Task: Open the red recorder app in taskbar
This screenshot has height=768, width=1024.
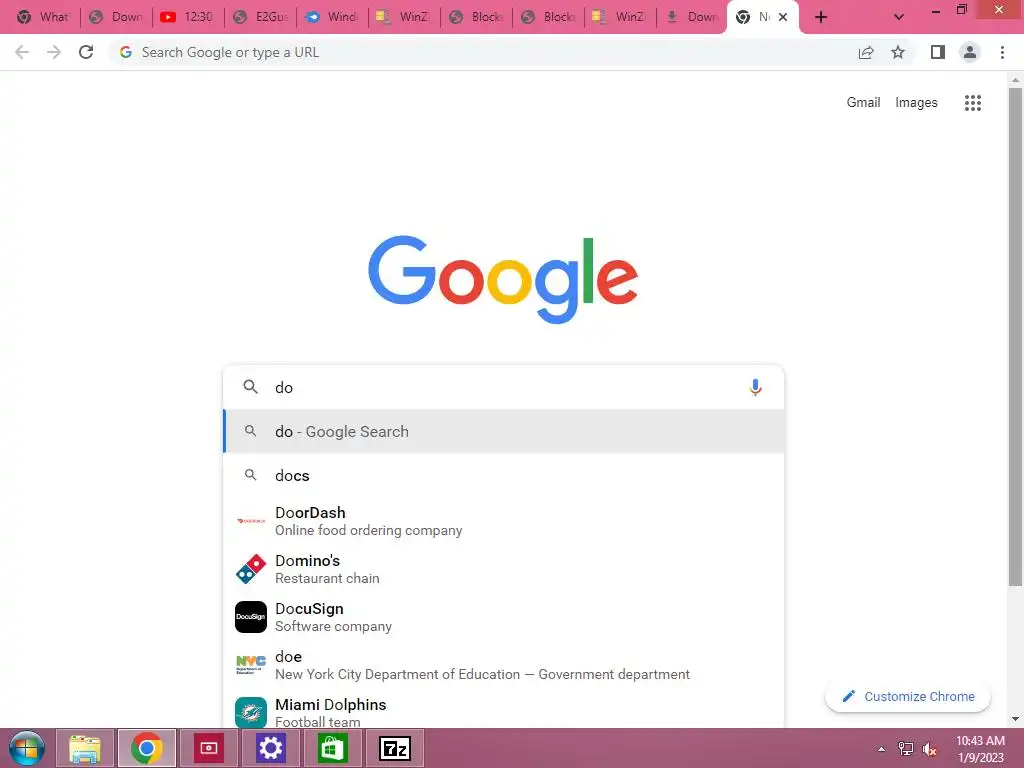Action: (208, 748)
